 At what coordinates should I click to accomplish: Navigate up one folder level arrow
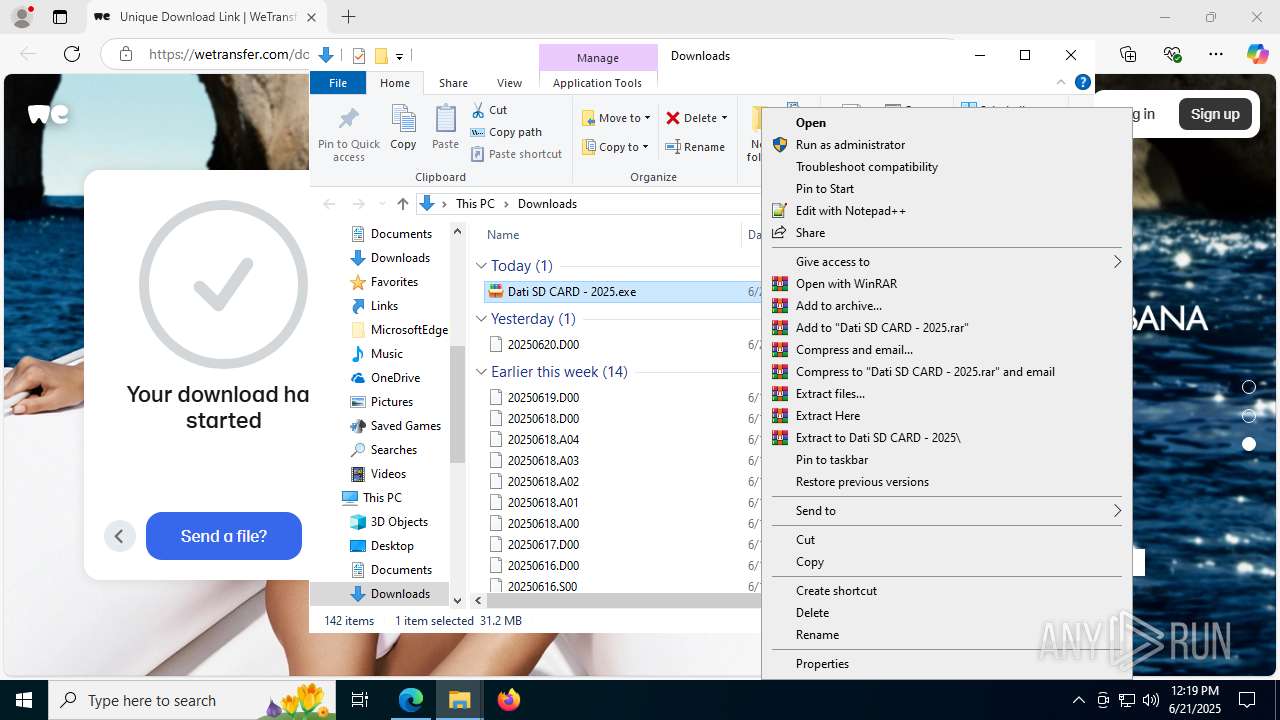403,204
